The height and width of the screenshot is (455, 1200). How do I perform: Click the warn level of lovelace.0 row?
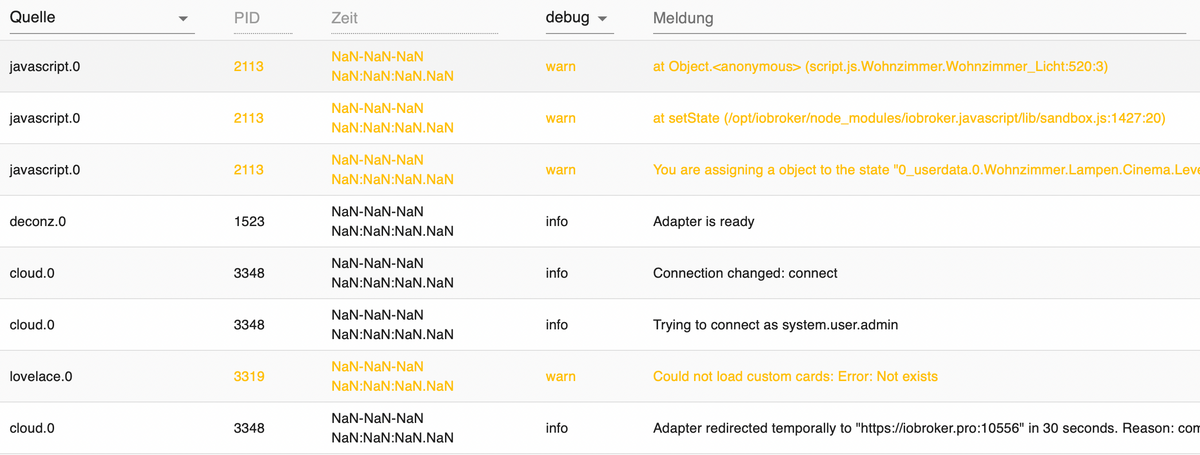(x=561, y=377)
